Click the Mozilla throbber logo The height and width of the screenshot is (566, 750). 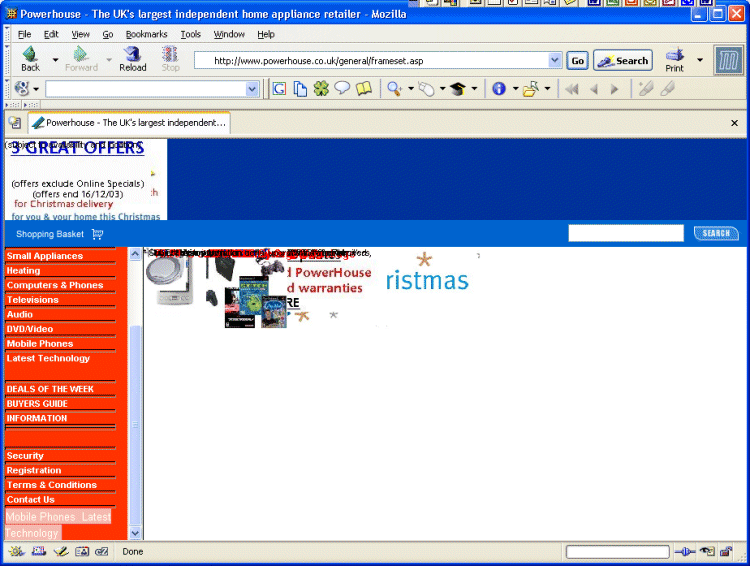[x=728, y=60]
